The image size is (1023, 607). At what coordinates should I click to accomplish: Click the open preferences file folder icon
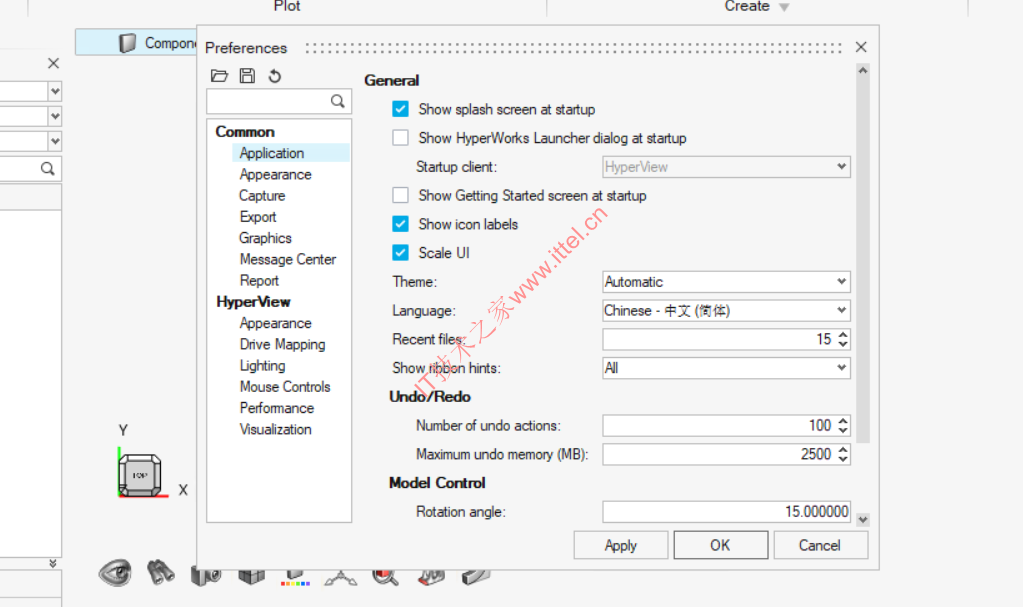220,76
